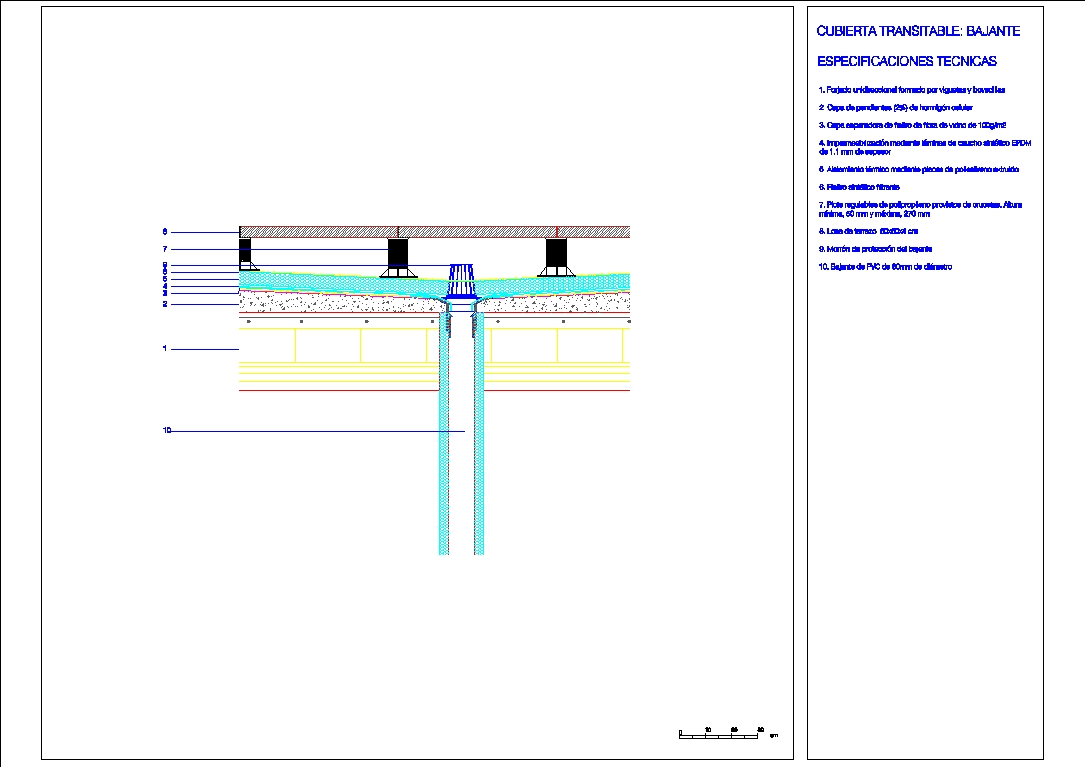This screenshot has width=1085, height=767.
Task: Select legend line 6, Fieltro sintético filtrante
Action: click(859, 187)
